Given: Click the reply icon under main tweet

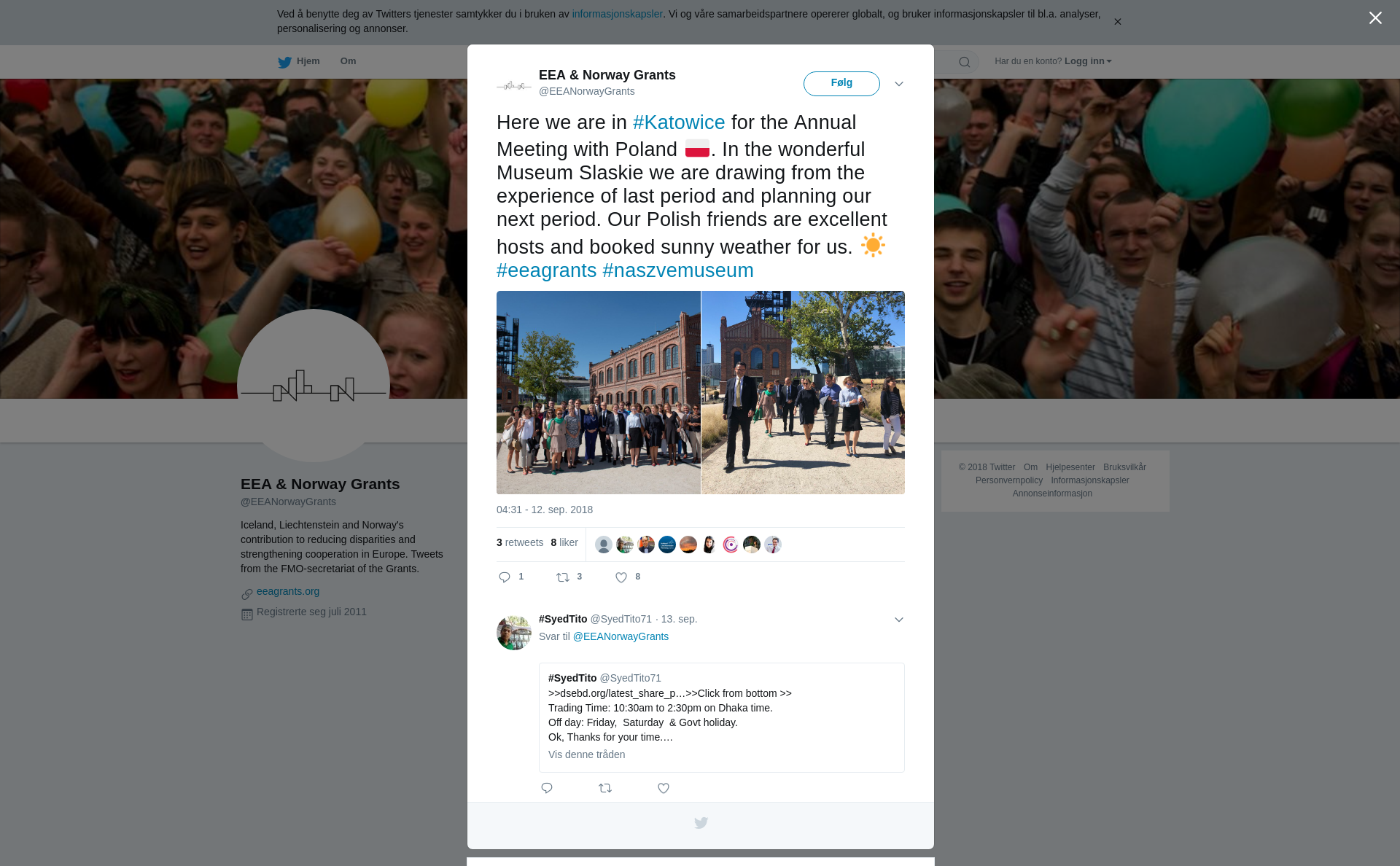Looking at the screenshot, I should pyautogui.click(x=505, y=577).
